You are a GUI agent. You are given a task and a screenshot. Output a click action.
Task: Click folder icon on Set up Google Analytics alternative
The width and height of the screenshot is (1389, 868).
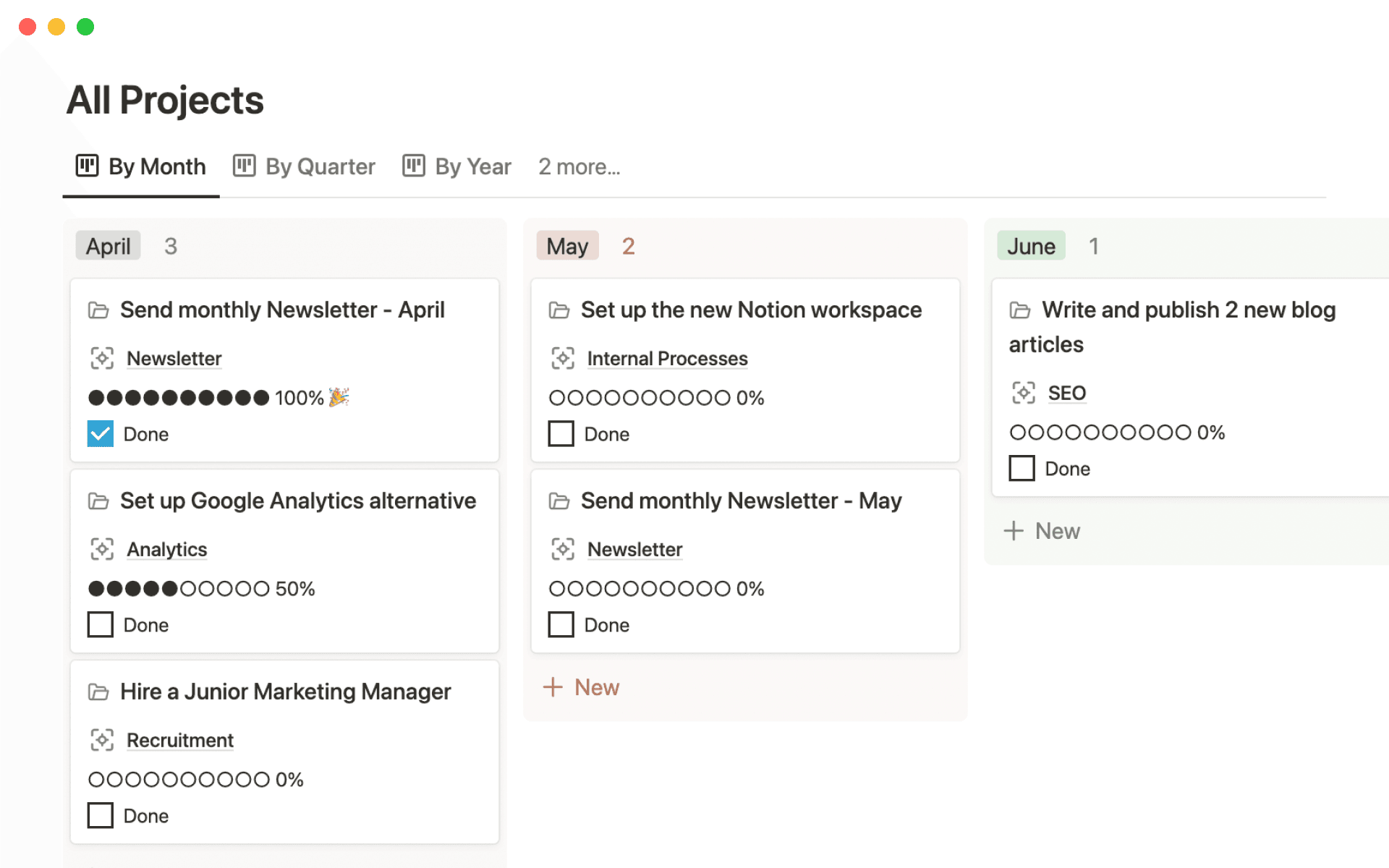pos(98,501)
